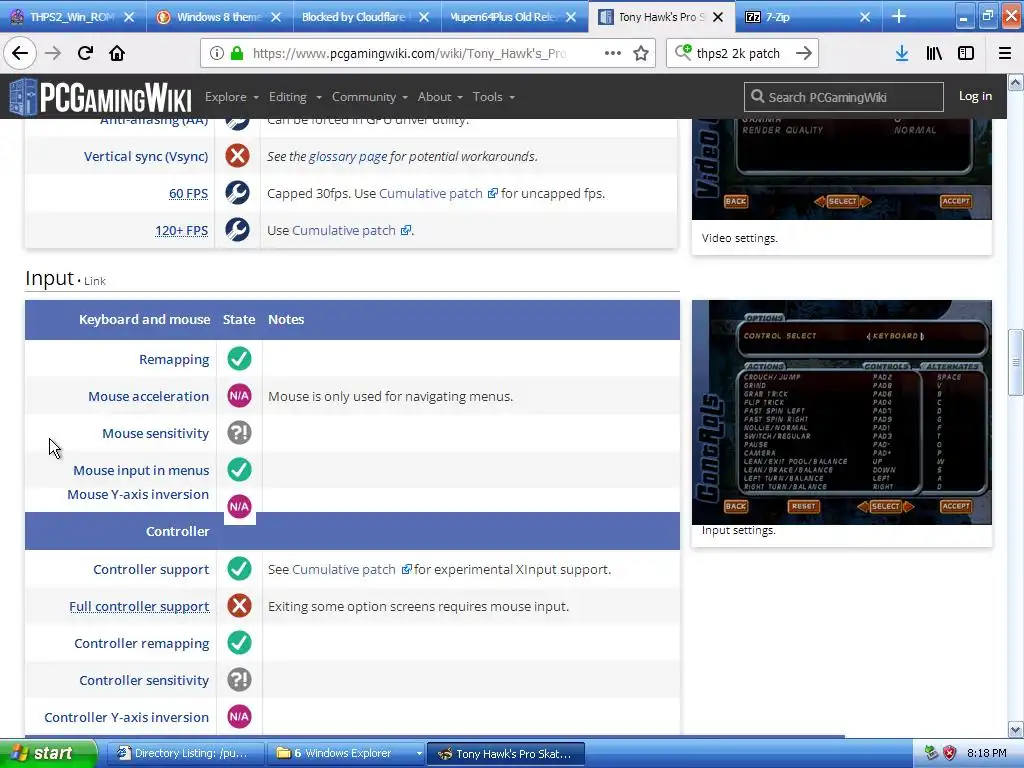Open the Firefox hamburger menu
This screenshot has width=1024, height=768.
(1005, 53)
